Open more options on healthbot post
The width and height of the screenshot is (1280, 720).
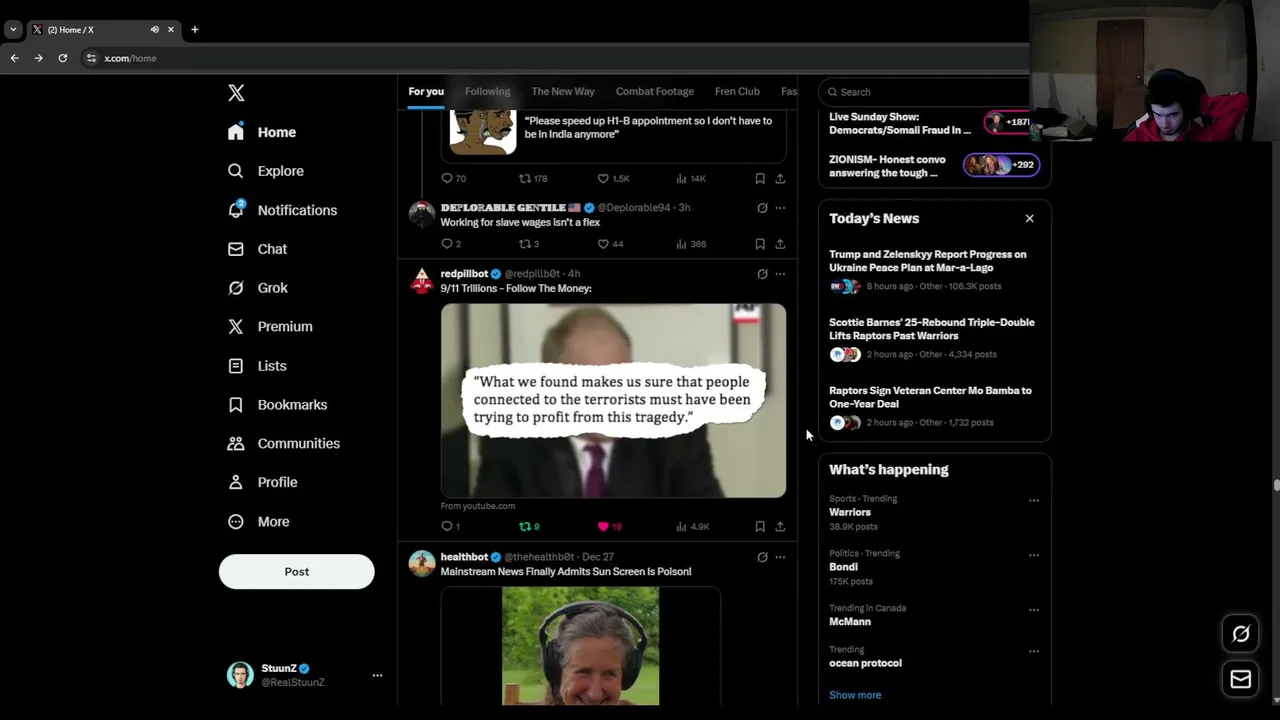click(780, 557)
